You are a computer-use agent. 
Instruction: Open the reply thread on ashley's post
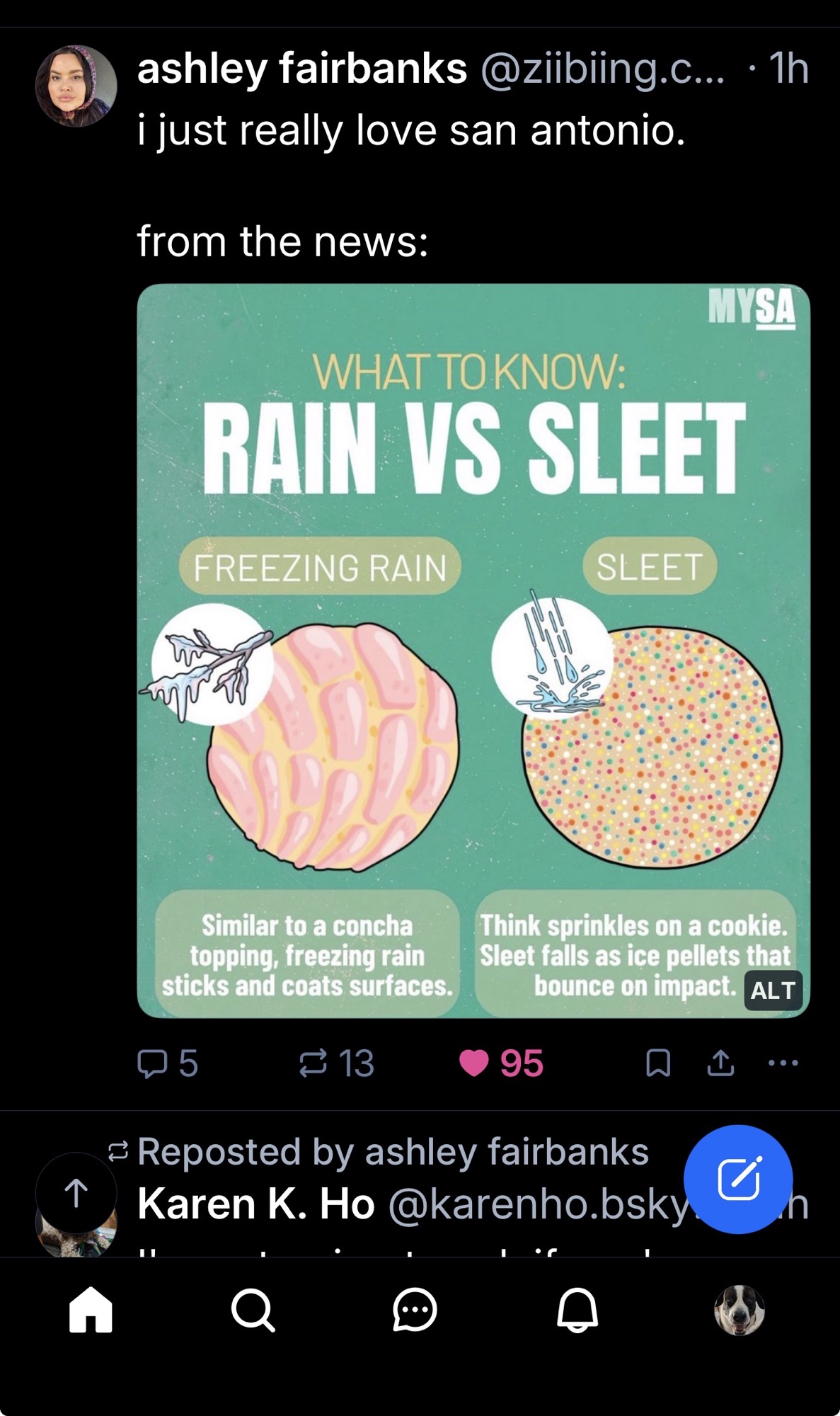click(x=167, y=1063)
